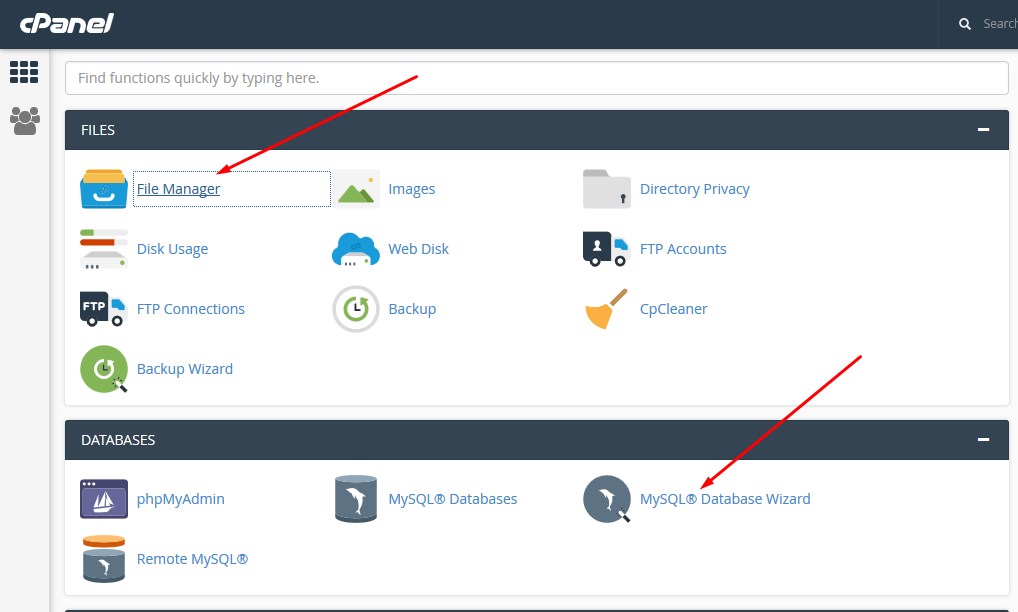The width and height of the screenshot is (1018, 612).
Task: Open the phpMyAdmin link
Action: tap(180, 499)
